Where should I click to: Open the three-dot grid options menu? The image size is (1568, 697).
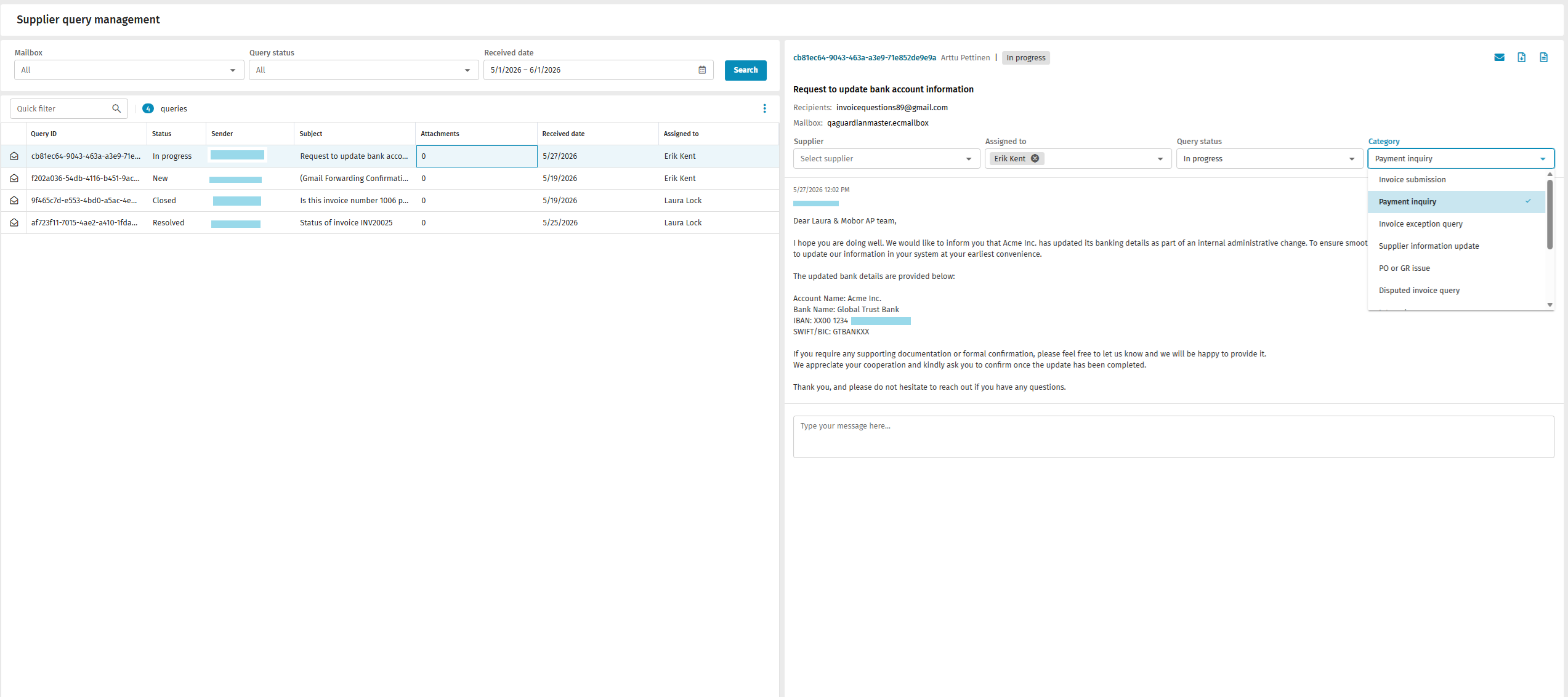[x=764, y=108]
